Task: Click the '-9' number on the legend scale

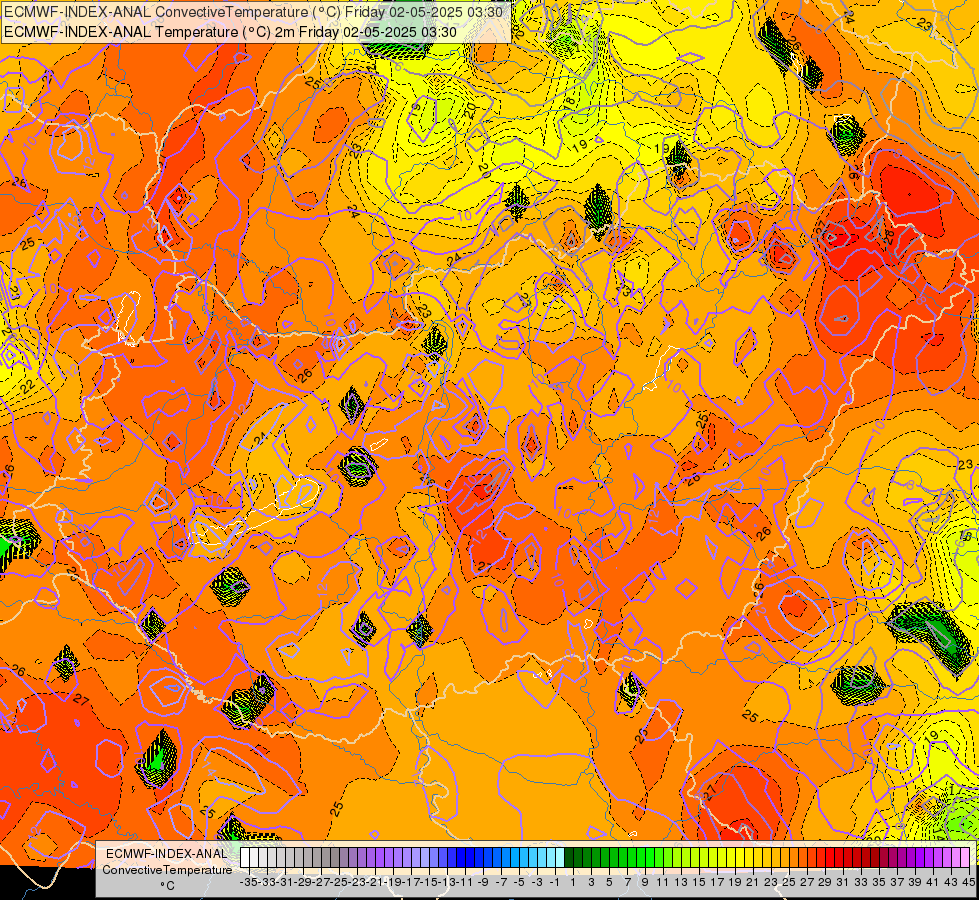Action: click(481, 882)
